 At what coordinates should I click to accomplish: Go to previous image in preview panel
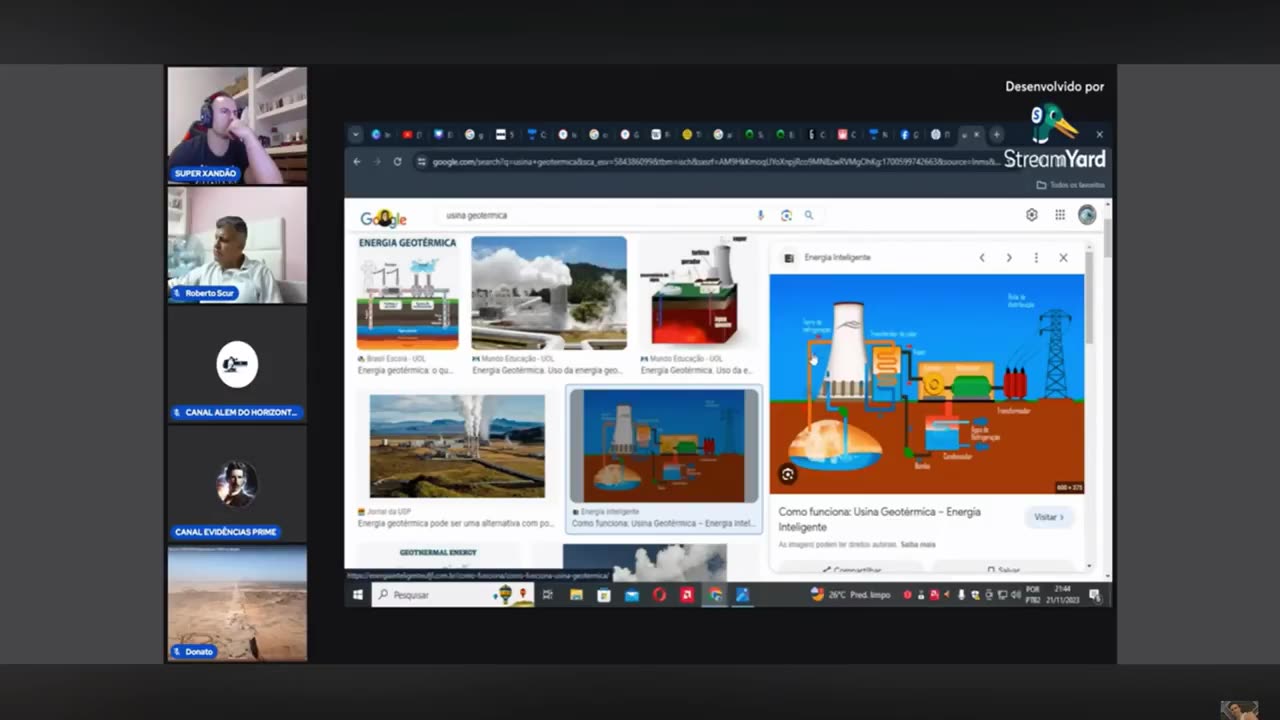982,258
